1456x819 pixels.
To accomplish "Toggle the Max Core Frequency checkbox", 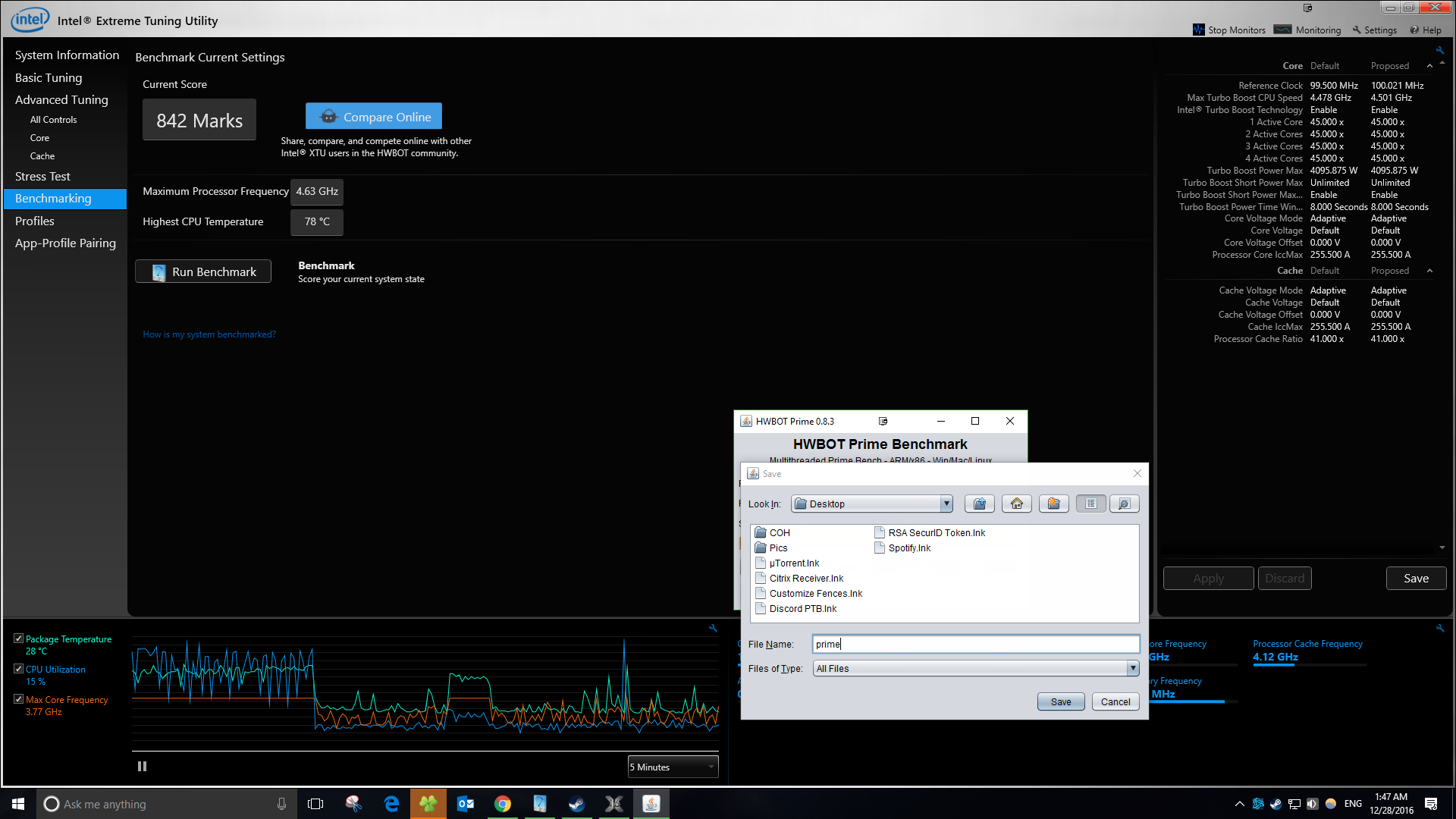I will [x=18, y=699].
